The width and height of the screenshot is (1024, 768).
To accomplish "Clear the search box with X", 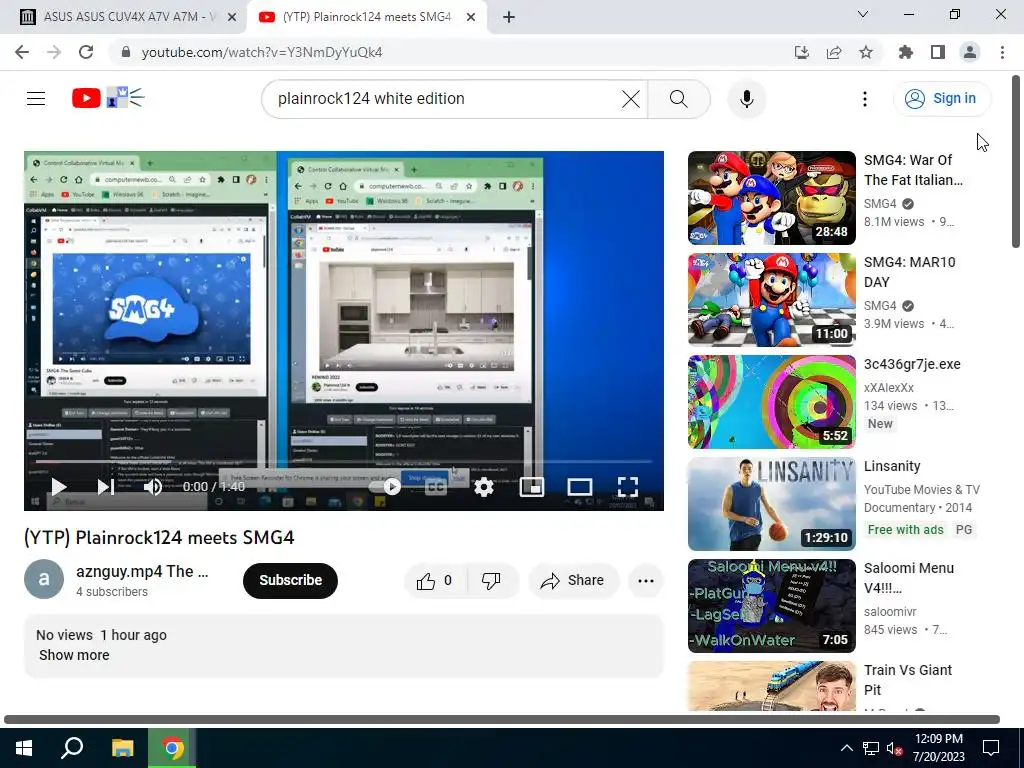I will pyautogui.click(x=630, y=99).
